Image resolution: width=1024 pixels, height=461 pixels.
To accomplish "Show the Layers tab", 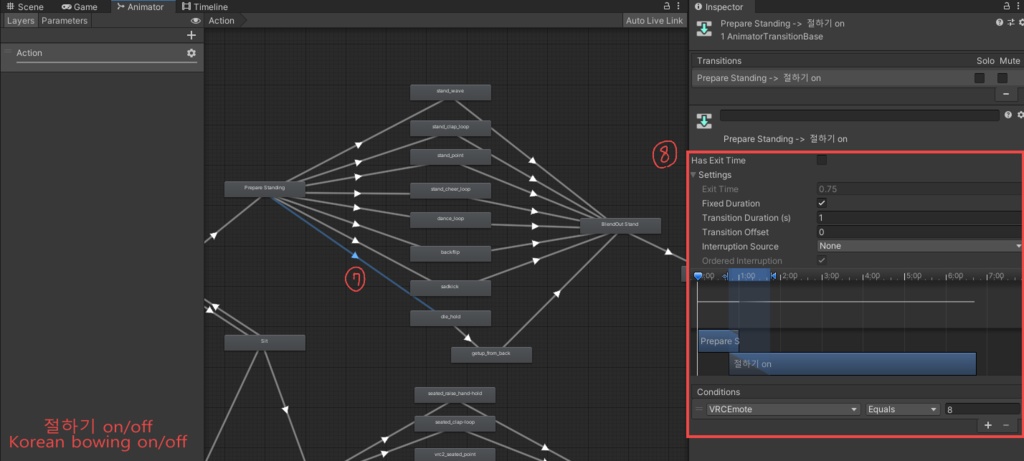I will click(x=20, y=21).
